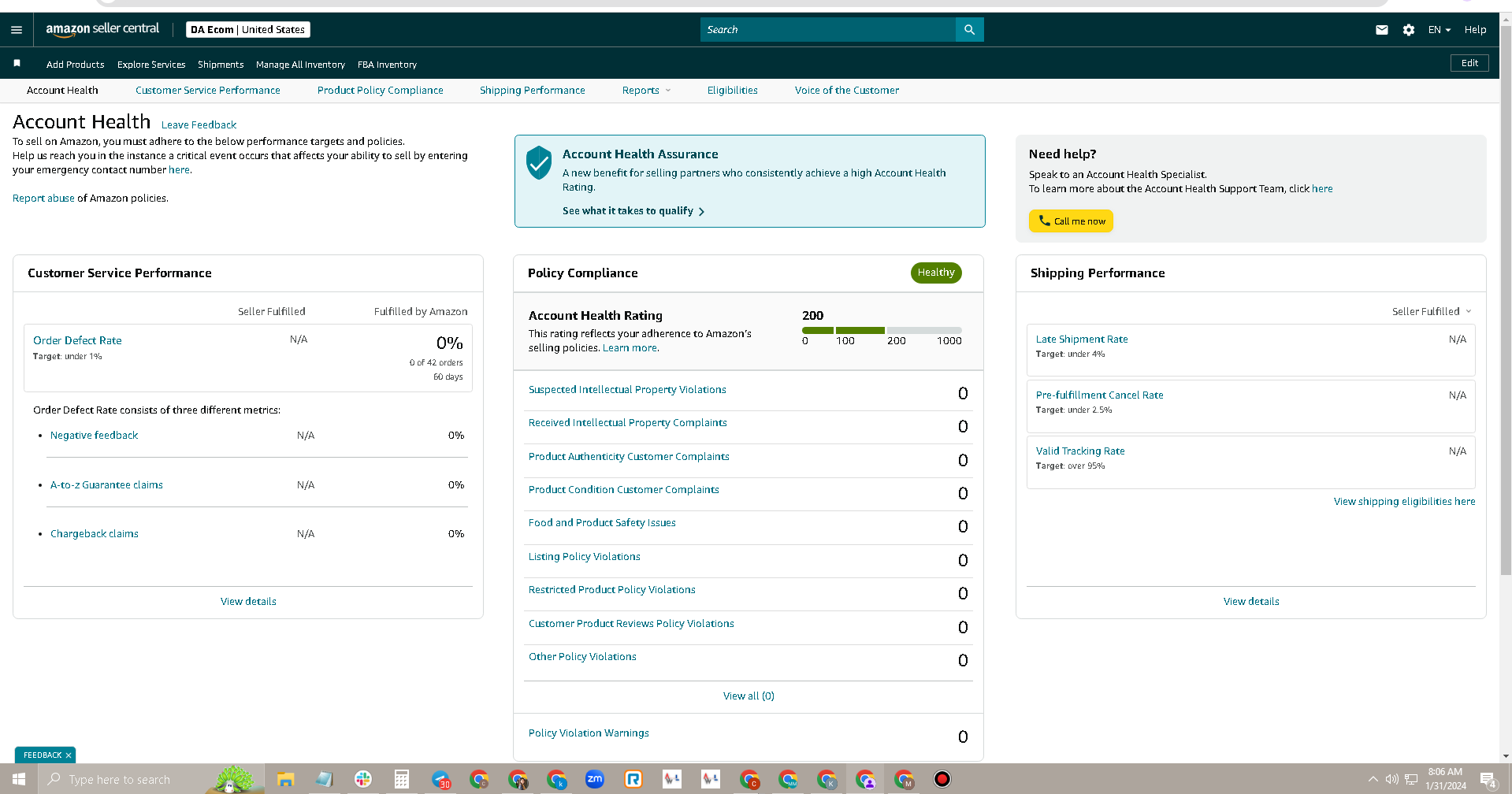Expand the EN language dropdown
The width and height of the screenshot is (1512, 794).
coord(1439,30)
